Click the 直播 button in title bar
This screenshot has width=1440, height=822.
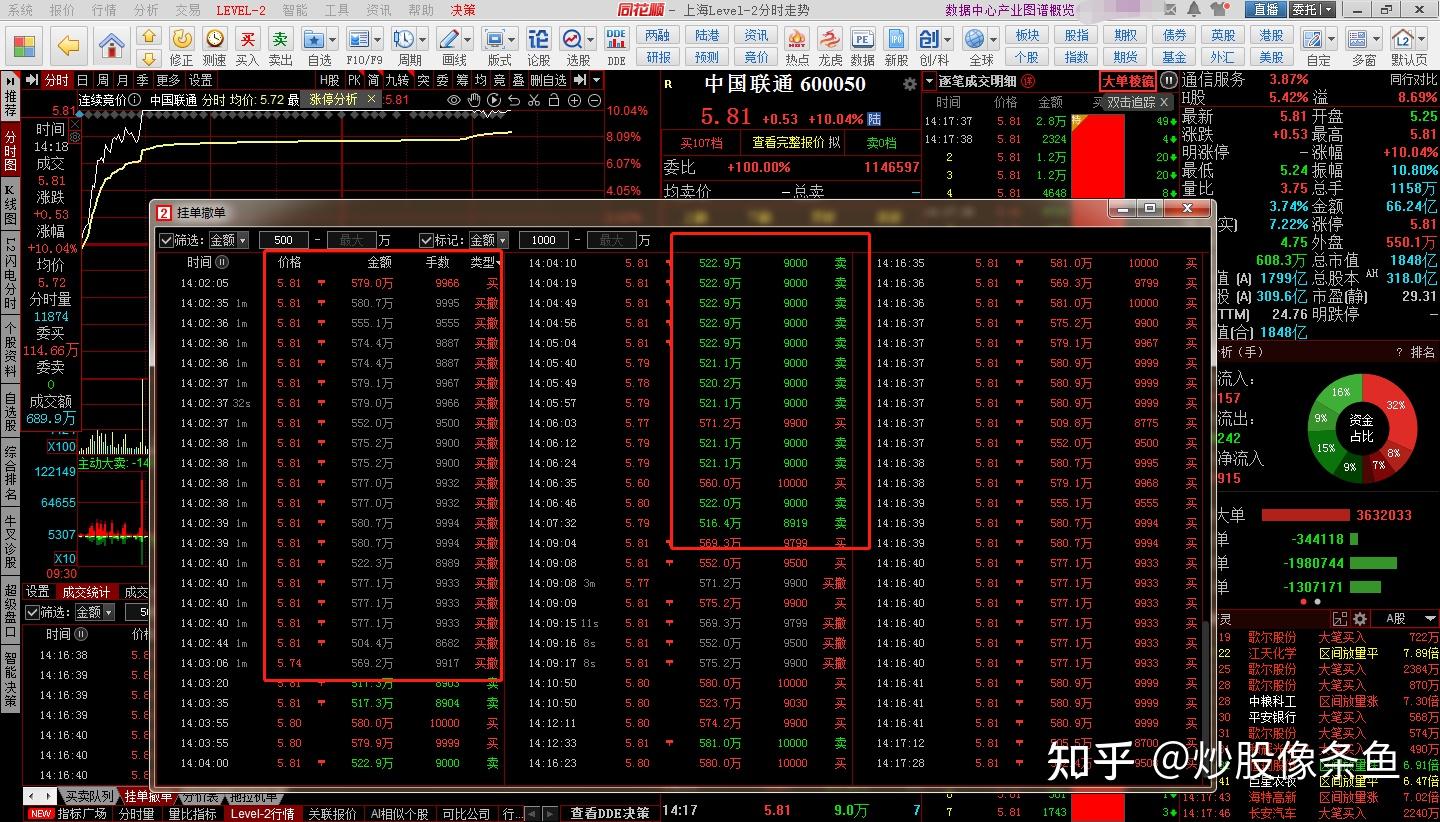(1265, 9)
